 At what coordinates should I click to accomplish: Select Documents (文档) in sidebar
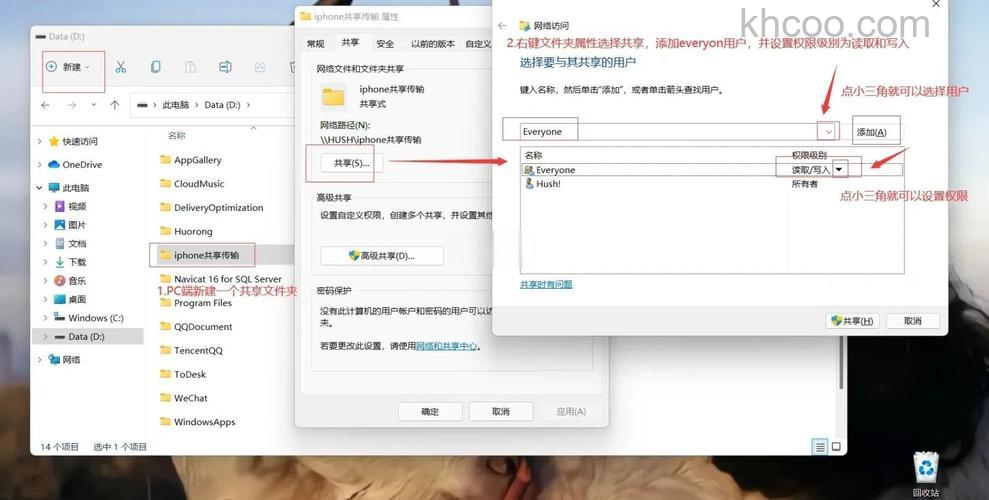click(70, 243)
